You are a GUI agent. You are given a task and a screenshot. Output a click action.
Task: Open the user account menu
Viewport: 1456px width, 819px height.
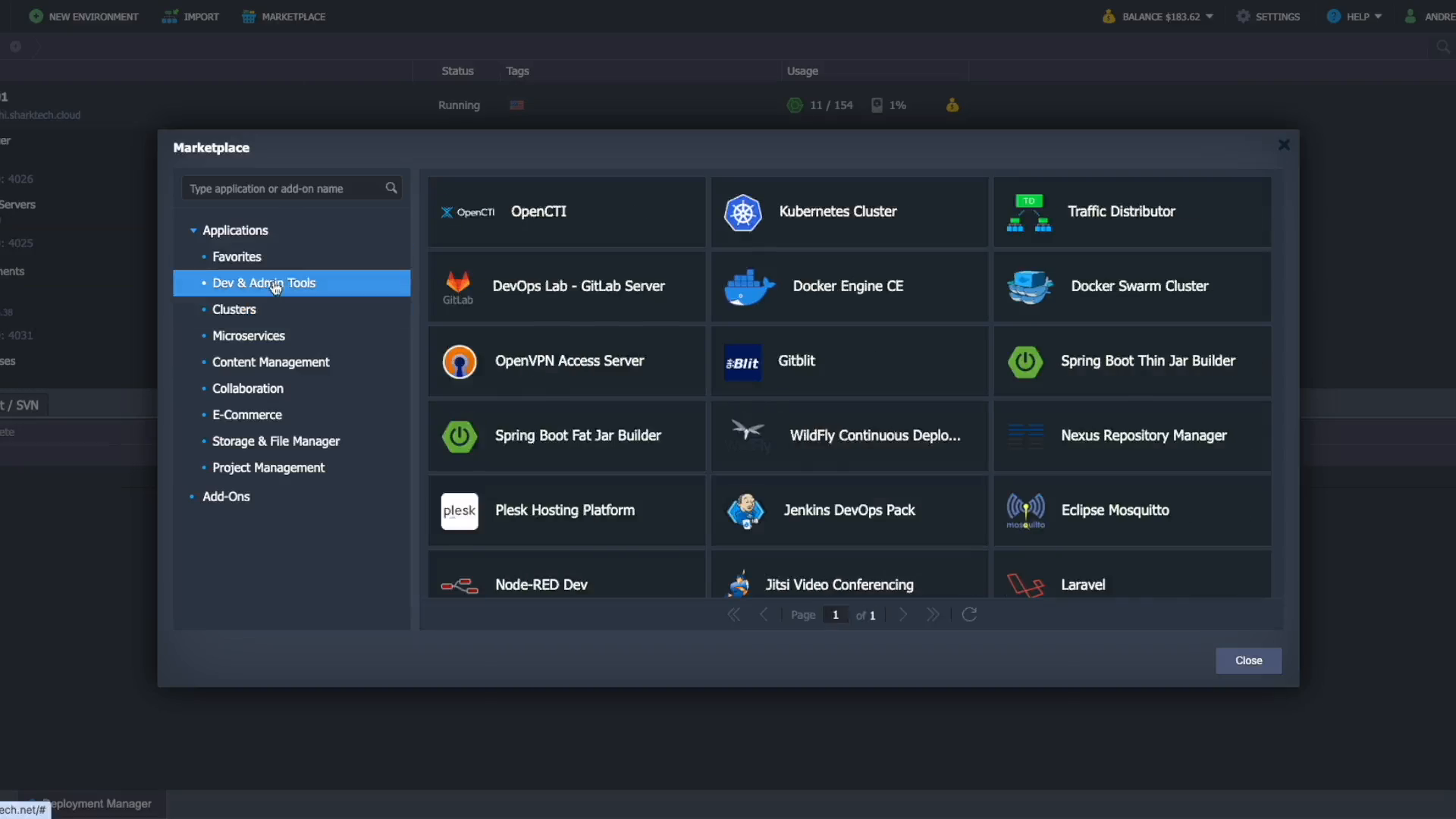click(x=1429, y=17)
